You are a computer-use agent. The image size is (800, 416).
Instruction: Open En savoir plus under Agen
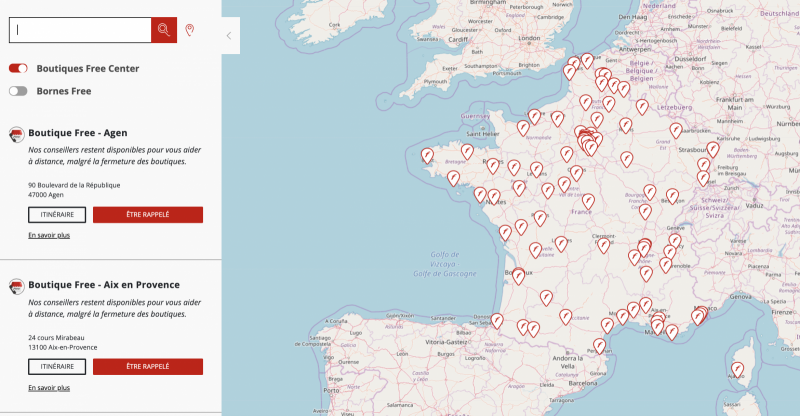(x=49, y=235)
